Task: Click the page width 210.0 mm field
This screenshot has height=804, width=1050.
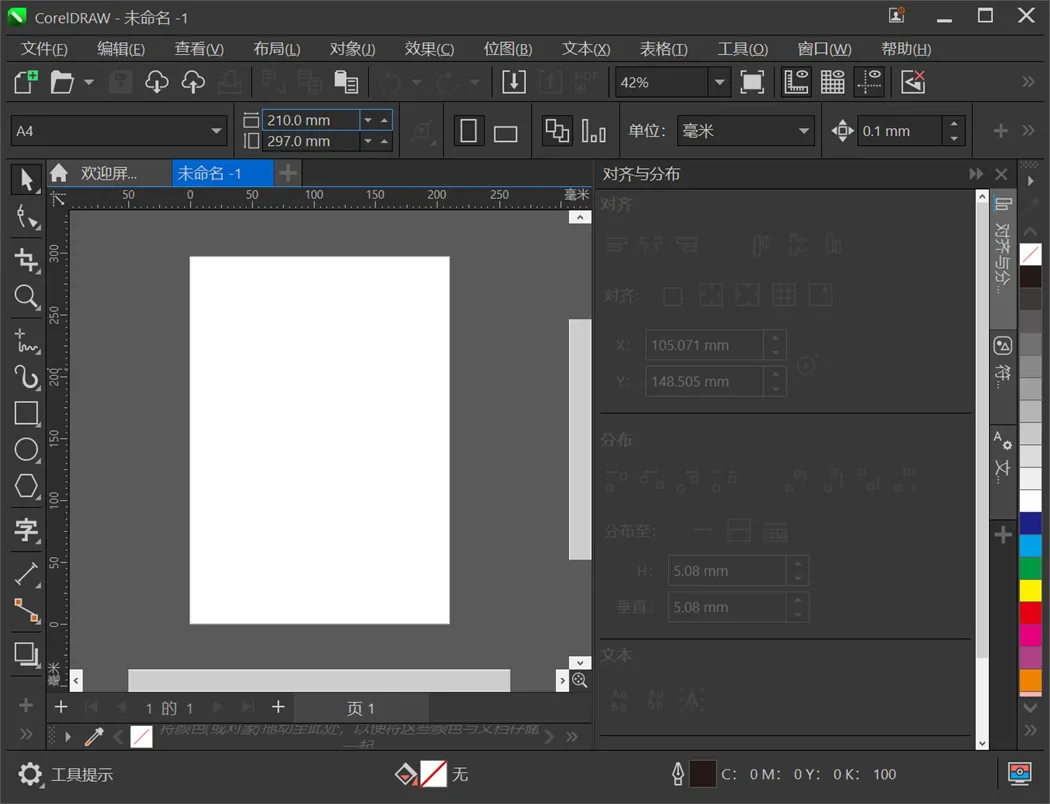Action: 310,120
